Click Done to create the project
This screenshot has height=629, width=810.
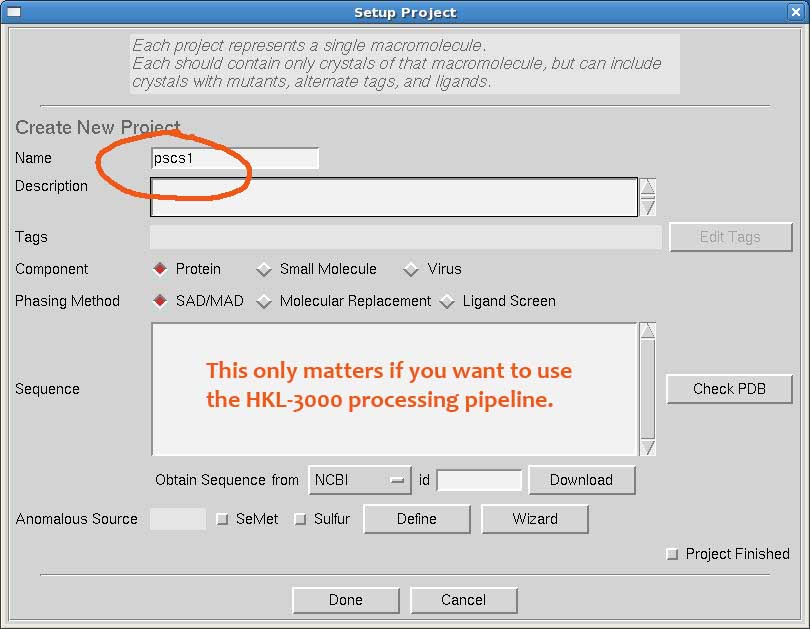coord(345,600)
